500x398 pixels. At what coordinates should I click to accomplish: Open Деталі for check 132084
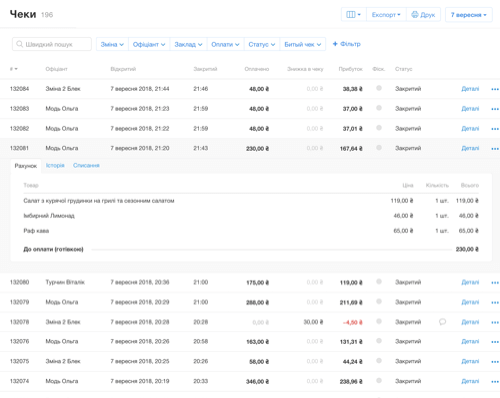pyautogui.click(x=470, y=89)
